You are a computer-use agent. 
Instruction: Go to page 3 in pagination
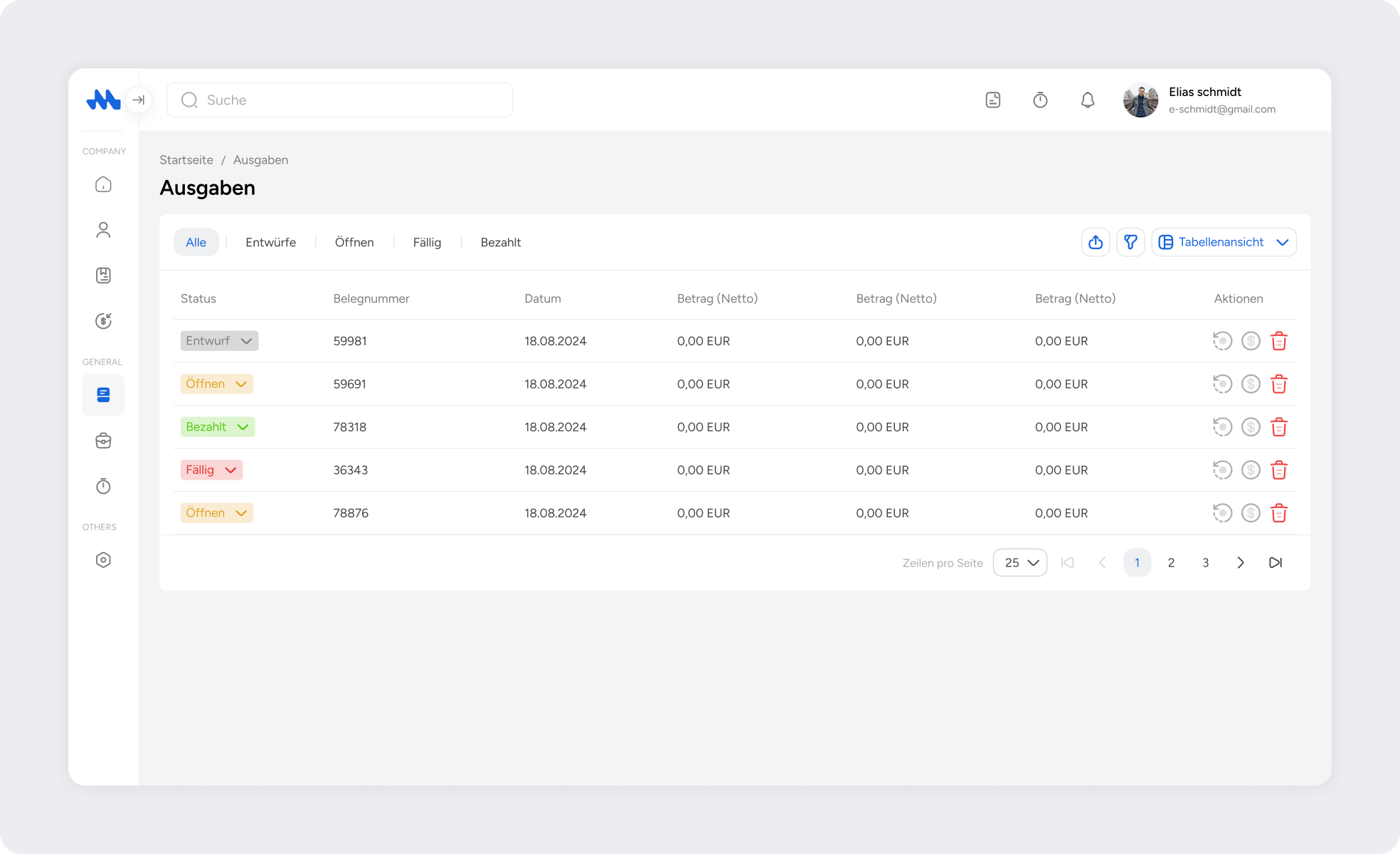[1205, 562]
